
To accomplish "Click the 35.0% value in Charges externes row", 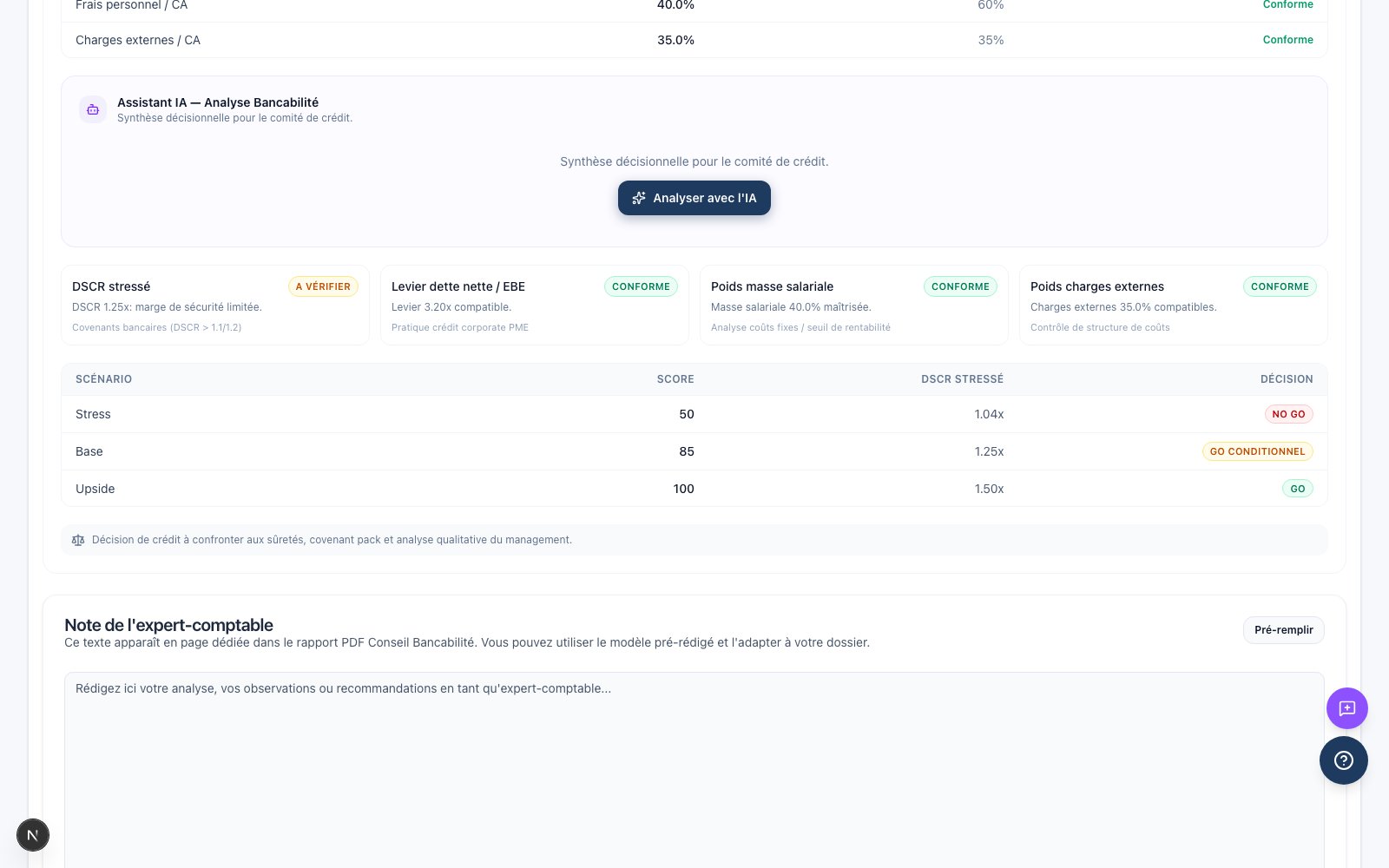I will click(675, 40).
